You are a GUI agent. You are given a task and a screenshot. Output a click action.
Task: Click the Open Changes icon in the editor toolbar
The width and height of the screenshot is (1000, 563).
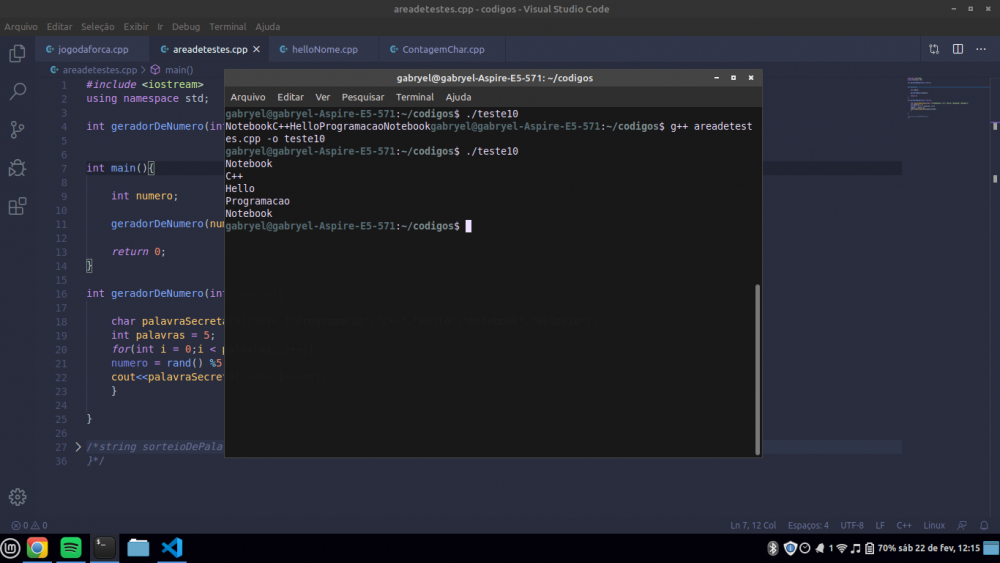tap(934, 49)
